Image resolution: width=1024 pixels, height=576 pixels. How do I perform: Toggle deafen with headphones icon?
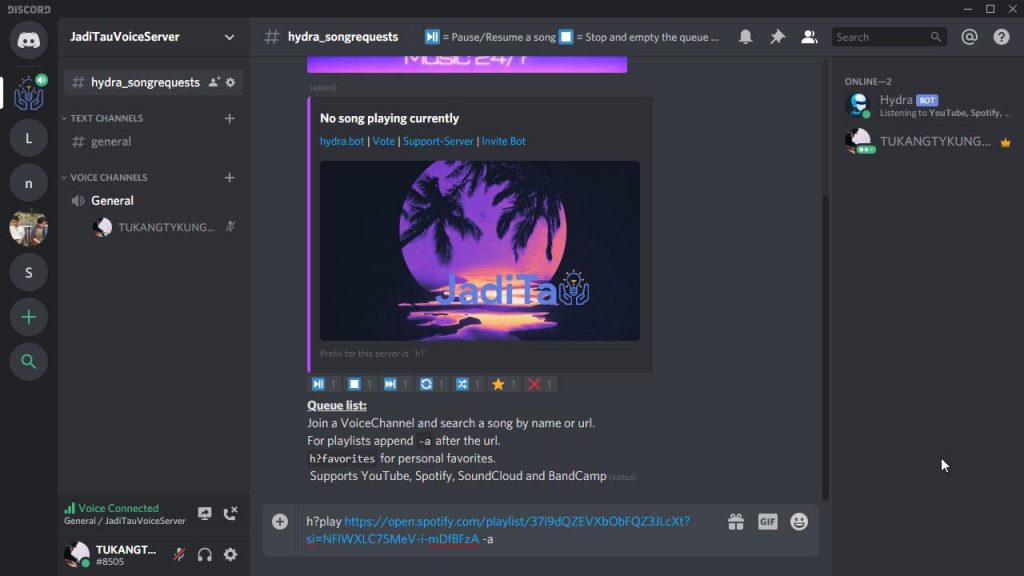(205, 555)
